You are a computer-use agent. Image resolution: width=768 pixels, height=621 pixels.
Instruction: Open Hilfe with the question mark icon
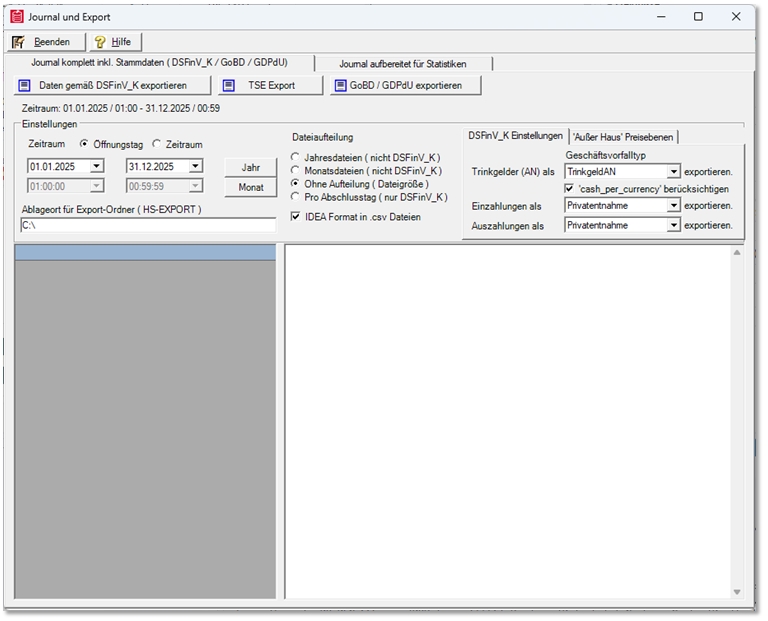coord(100,42)
